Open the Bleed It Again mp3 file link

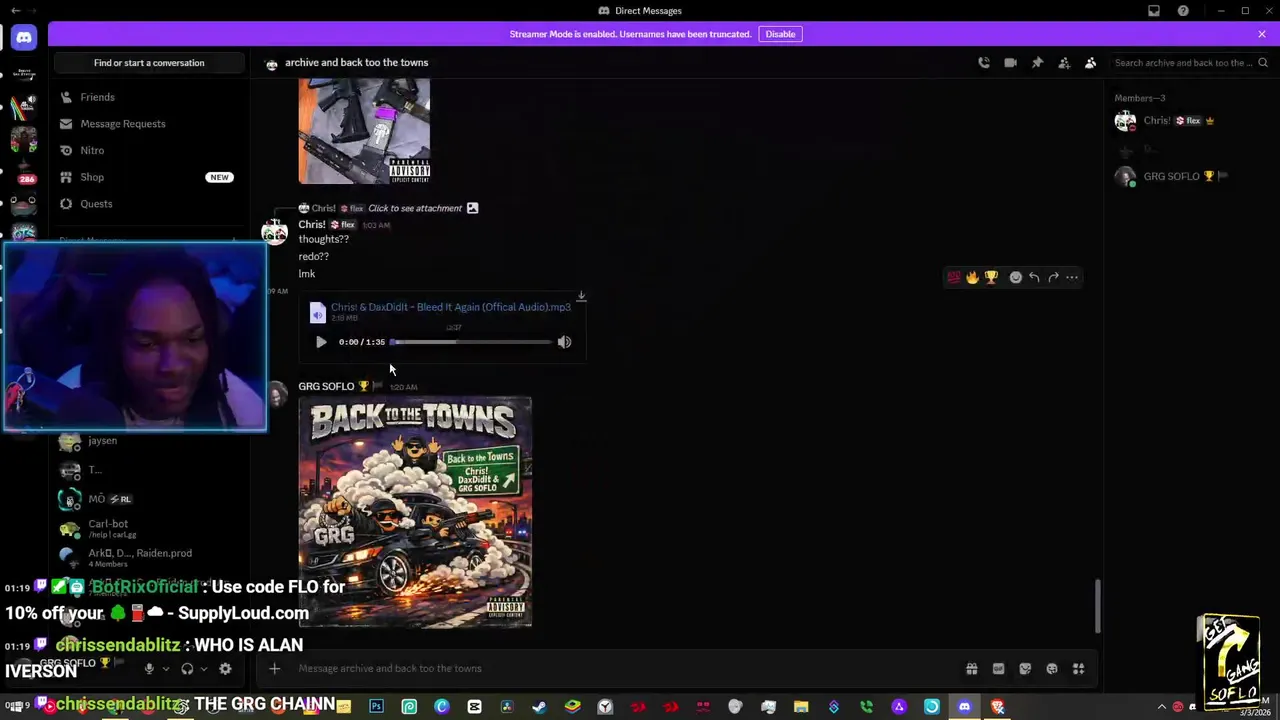(451, 307)
